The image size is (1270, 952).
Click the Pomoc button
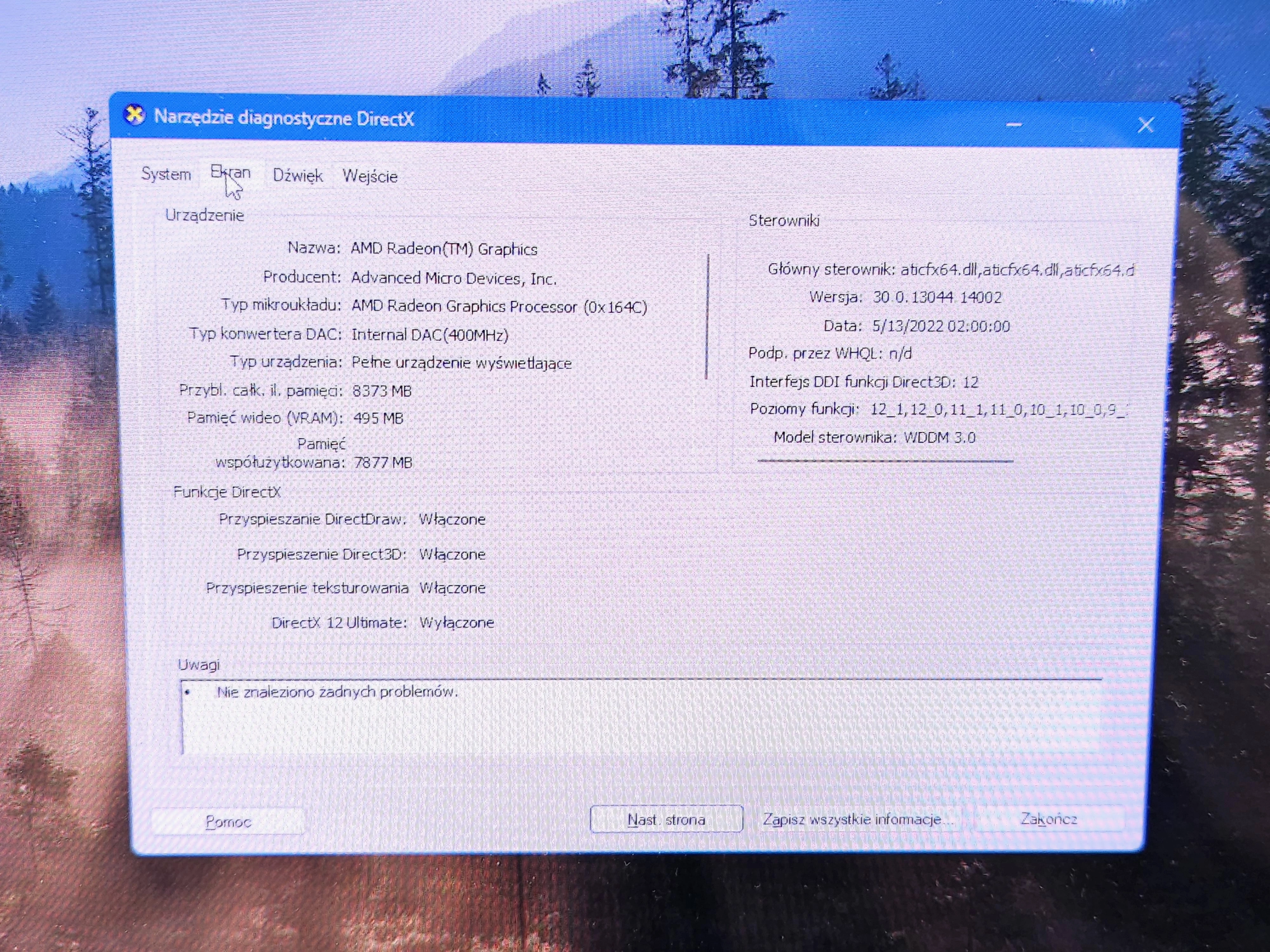(228, 821)
